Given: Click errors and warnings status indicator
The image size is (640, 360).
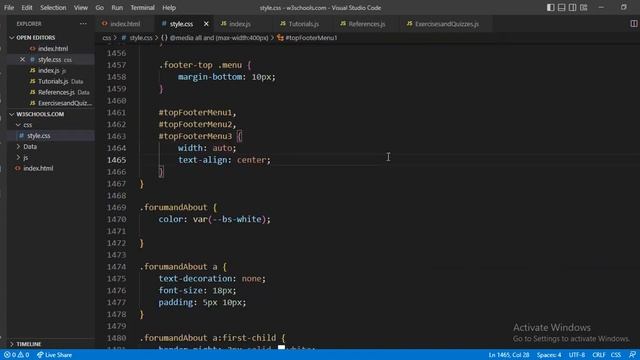Looking at the screenshot, I should tap(16, 355).
